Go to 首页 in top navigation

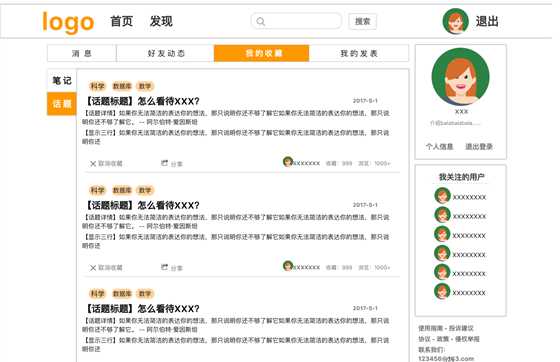(x=121, y=21)
